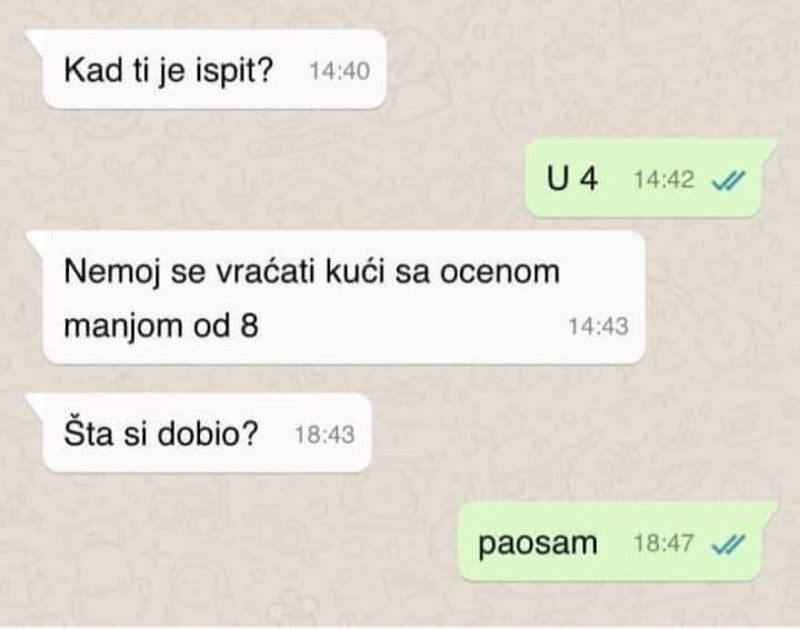The image size is (800, 629).
Task: Click the word 'ocenom' in the message
Action: 500,271
